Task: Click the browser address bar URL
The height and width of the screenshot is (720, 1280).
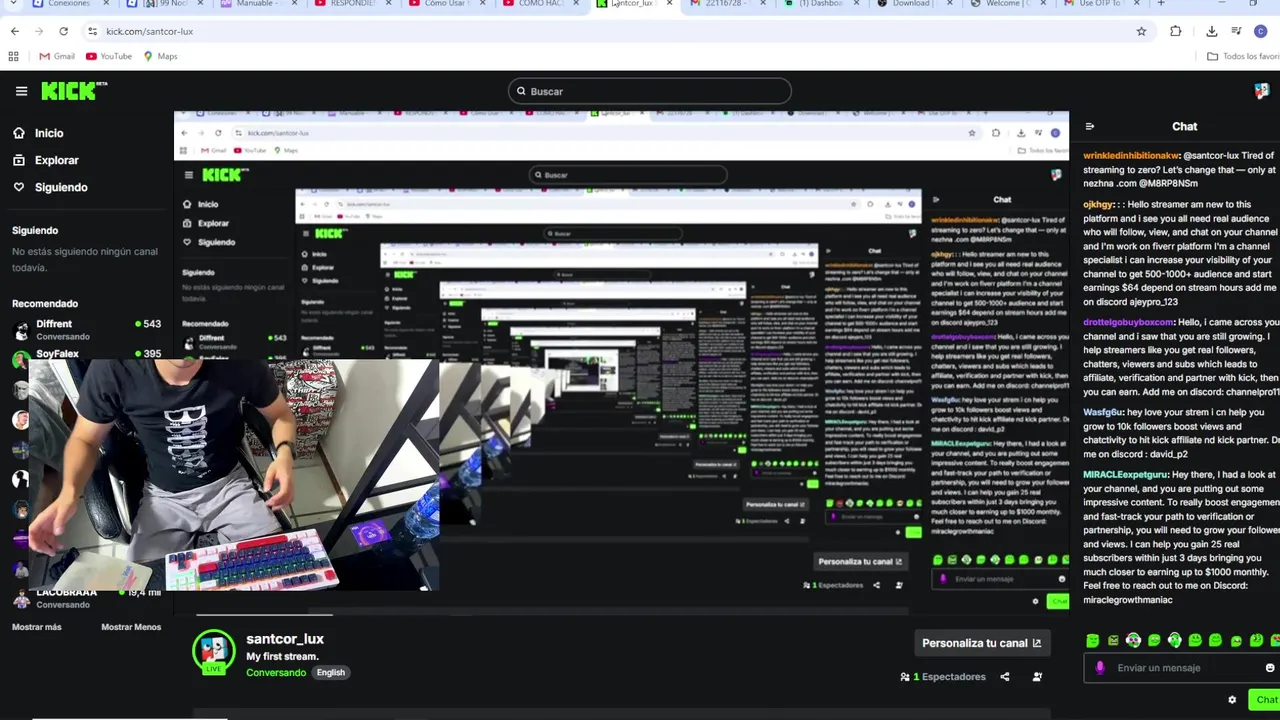Action: pyautogui.click(x=150, y=31)
